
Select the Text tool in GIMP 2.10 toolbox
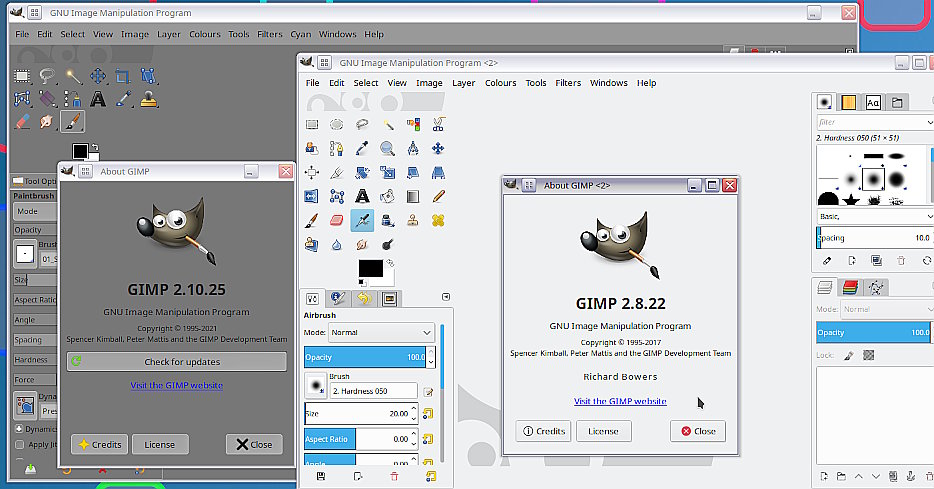click(98, 99)
